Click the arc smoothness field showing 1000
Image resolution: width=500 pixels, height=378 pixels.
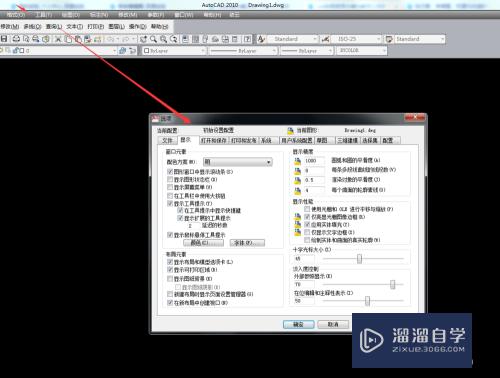[314, 161]
